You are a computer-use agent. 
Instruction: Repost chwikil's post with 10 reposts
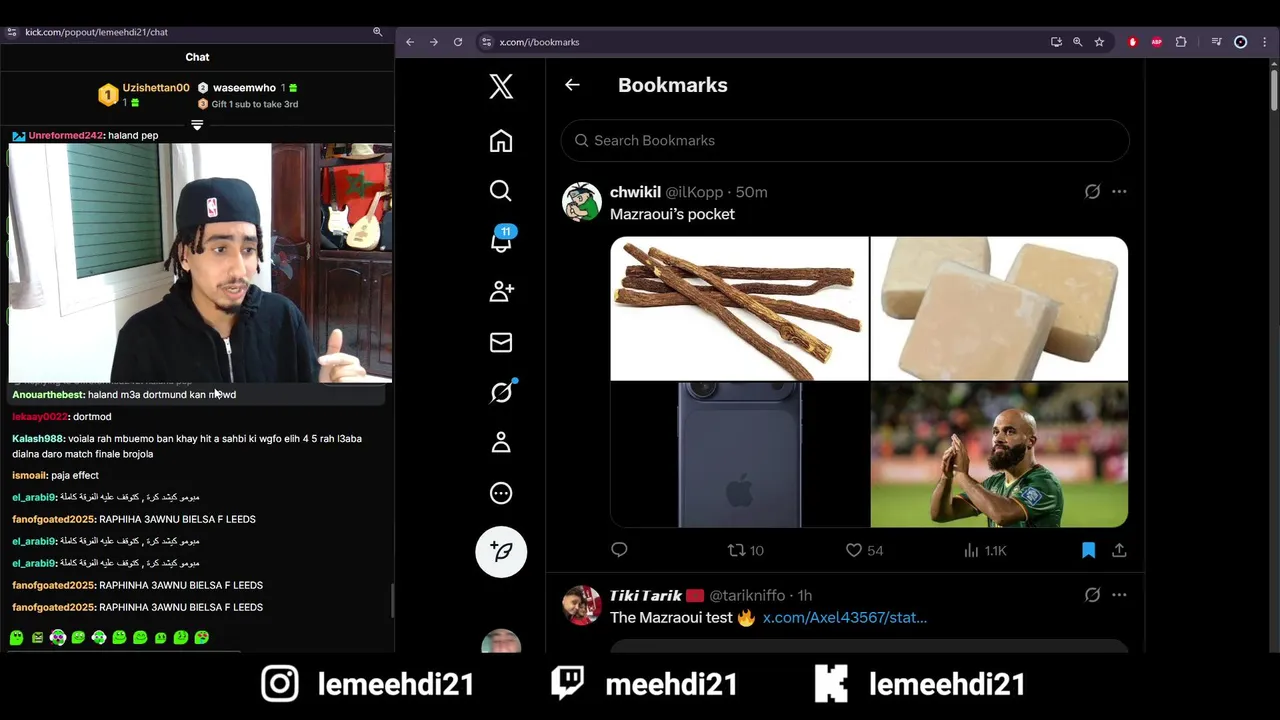click(x=745, y=550)
